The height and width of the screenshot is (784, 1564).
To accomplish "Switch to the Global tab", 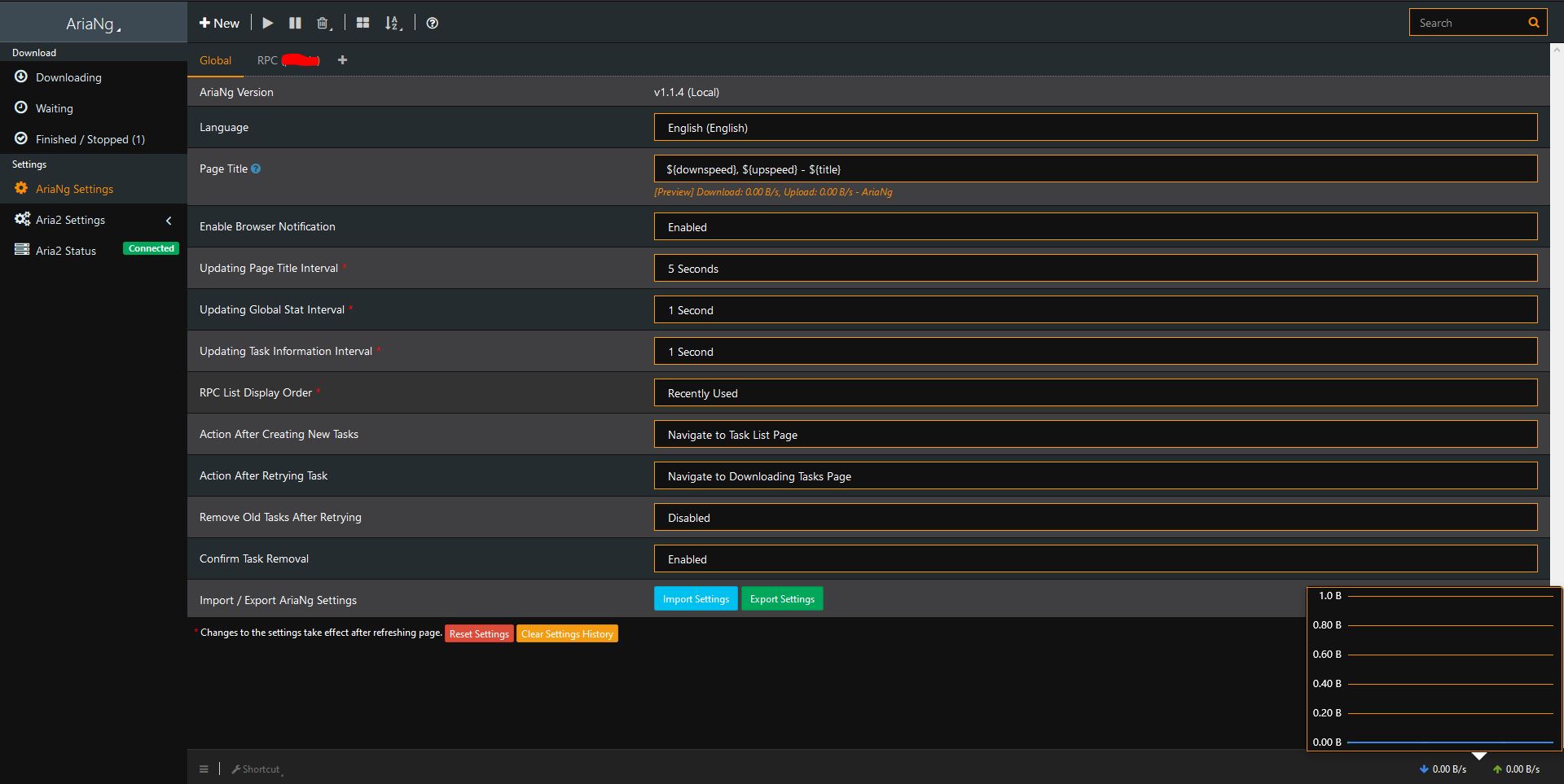I will click(x=215, y=60).
